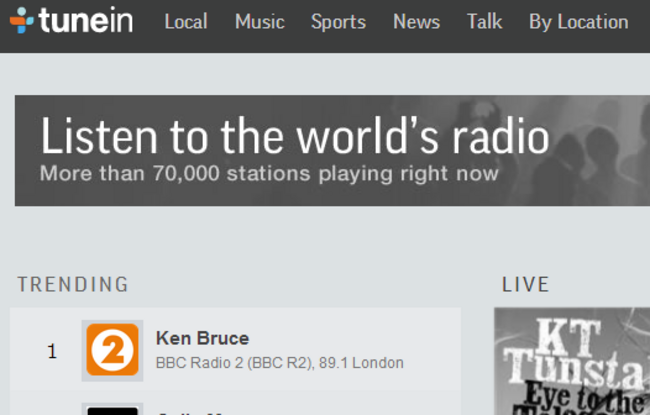The image size is (650, 415).
Task: Click the LIVE section heading
Action: pyautogui.click(x=526, y=284)
